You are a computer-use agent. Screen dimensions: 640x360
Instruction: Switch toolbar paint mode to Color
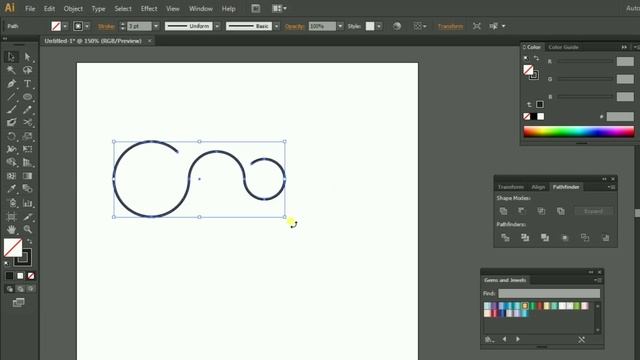coord(9,276)
